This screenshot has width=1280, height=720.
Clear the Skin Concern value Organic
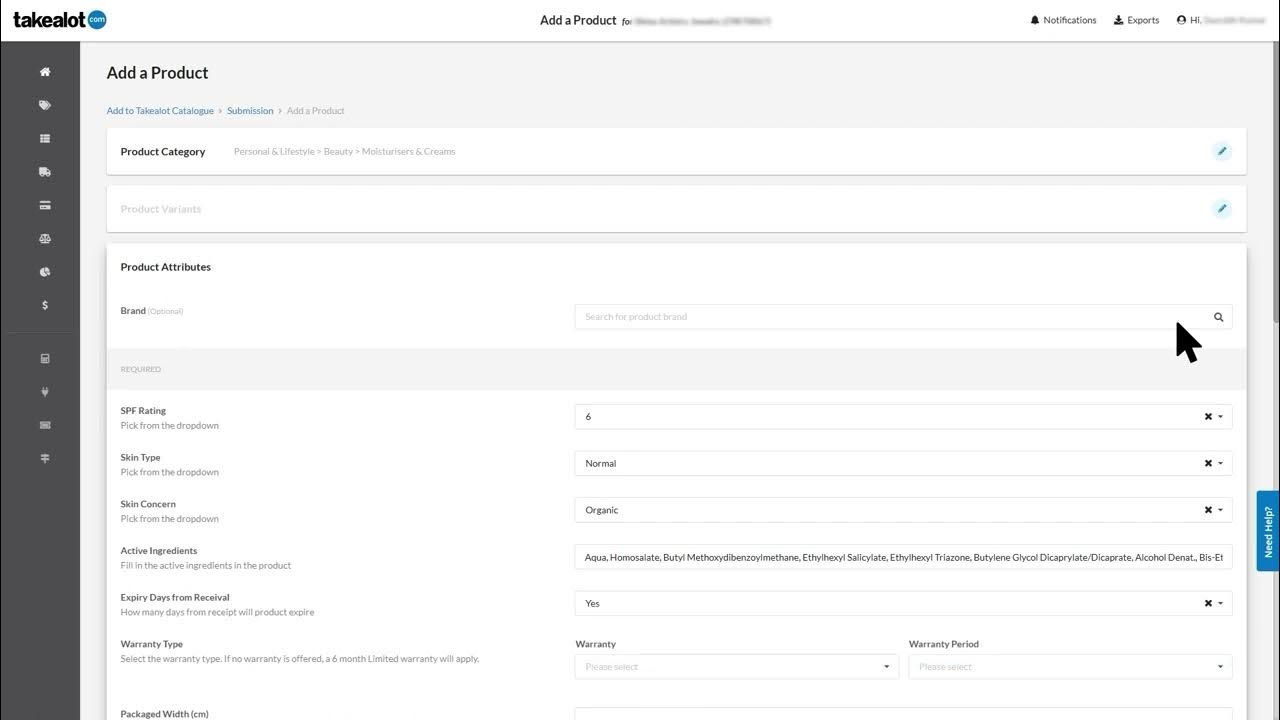(x=1208, y=510)
